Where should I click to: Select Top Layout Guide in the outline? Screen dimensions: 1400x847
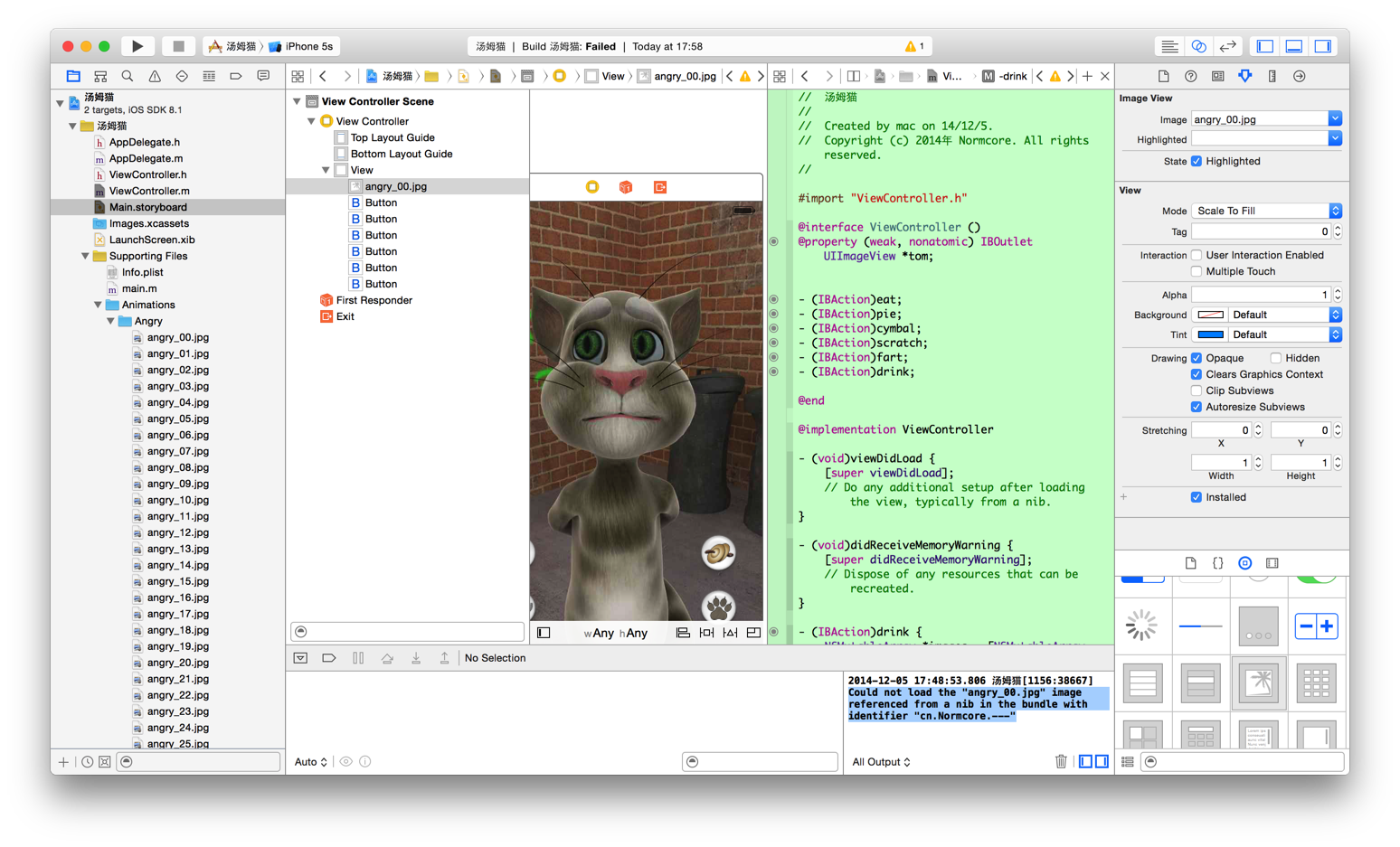pyautogui.click(x=392, y=137)
